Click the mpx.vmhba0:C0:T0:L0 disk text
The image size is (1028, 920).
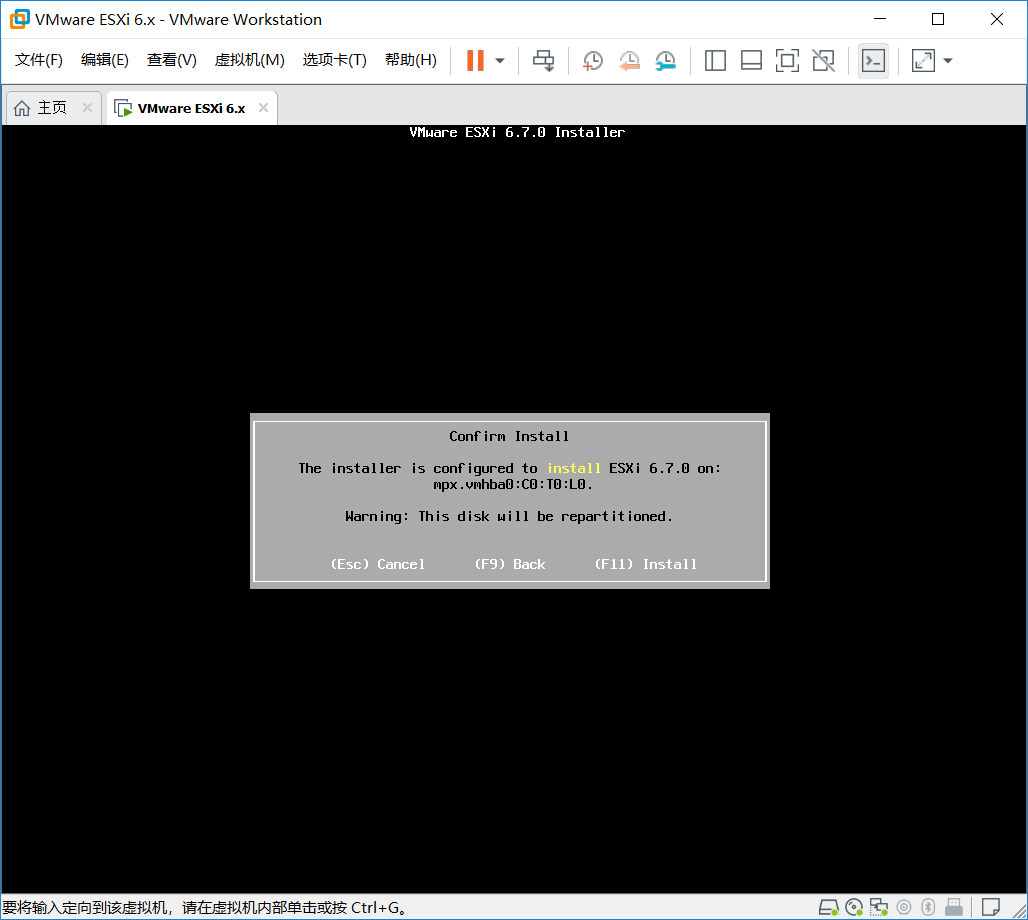(x=513, y=485)
